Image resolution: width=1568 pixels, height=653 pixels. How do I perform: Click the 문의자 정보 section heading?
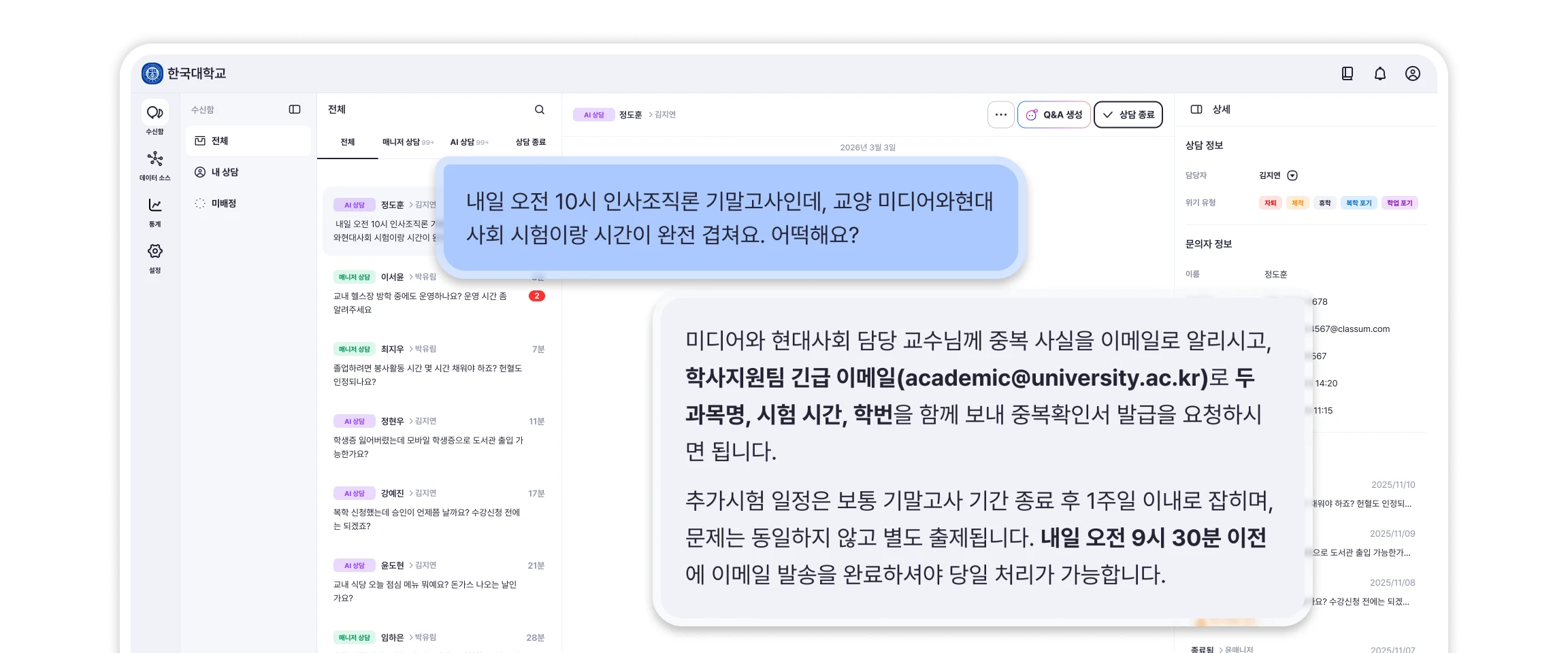(1209, 244)
